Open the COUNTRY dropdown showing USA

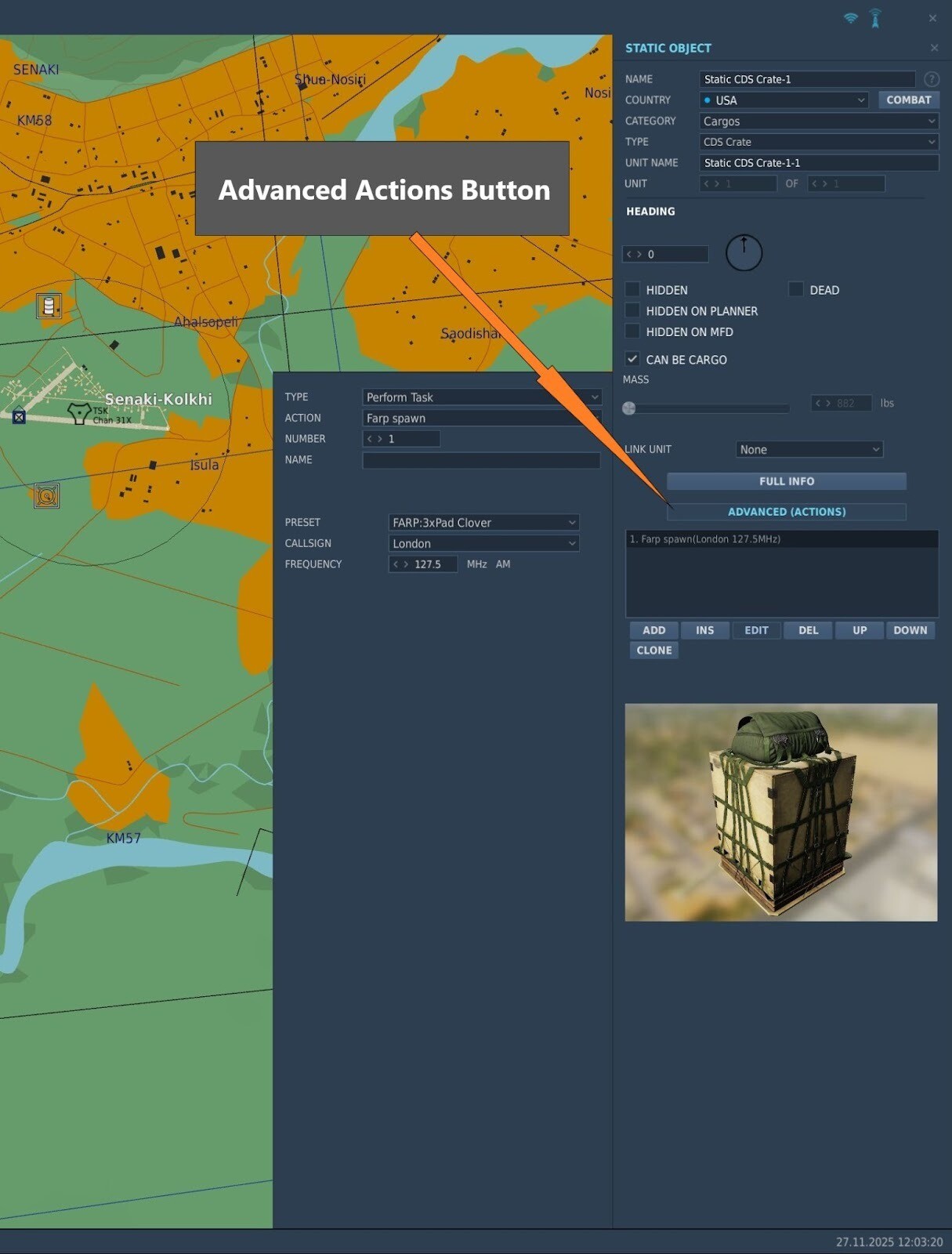click(784, 100)
